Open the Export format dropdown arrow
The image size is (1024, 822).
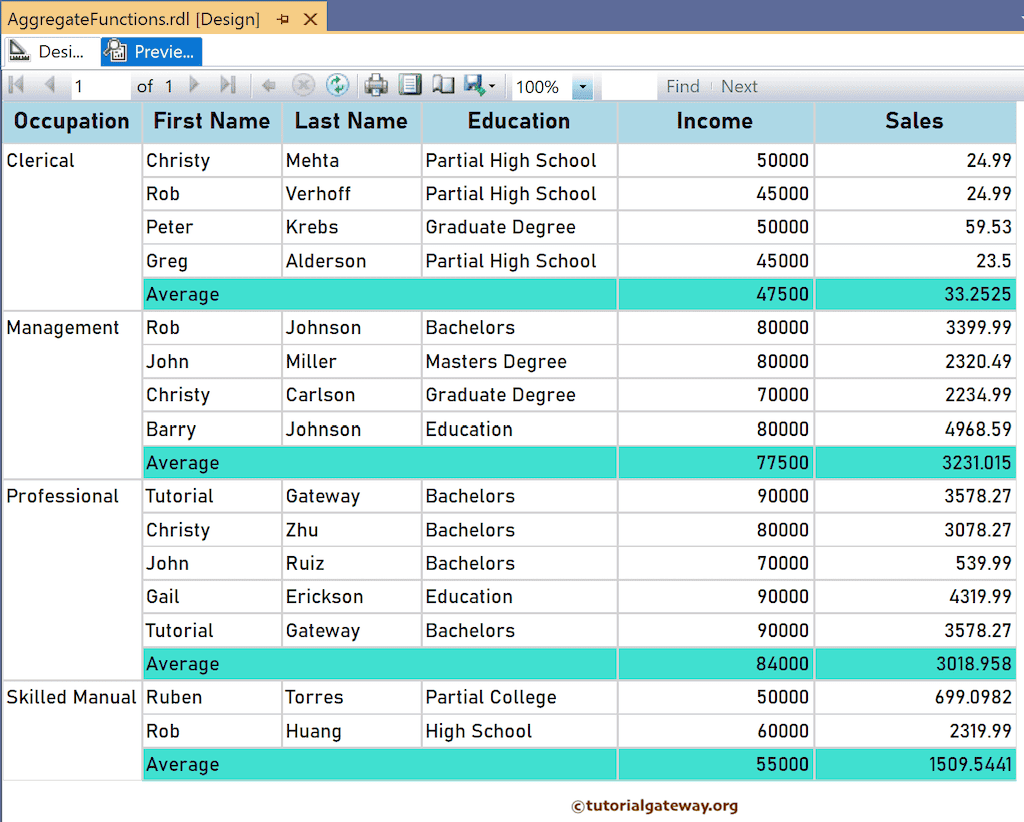[x=490, y=85]
